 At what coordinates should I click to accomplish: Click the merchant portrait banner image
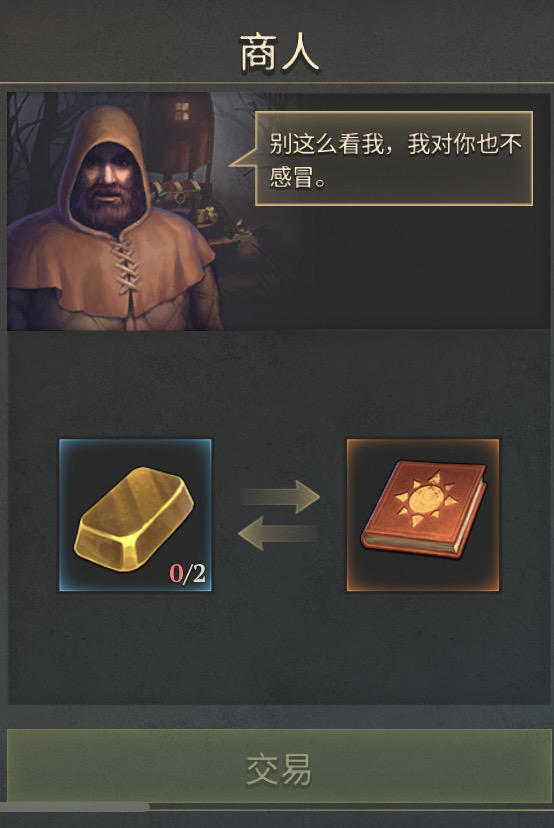point(278,211)
